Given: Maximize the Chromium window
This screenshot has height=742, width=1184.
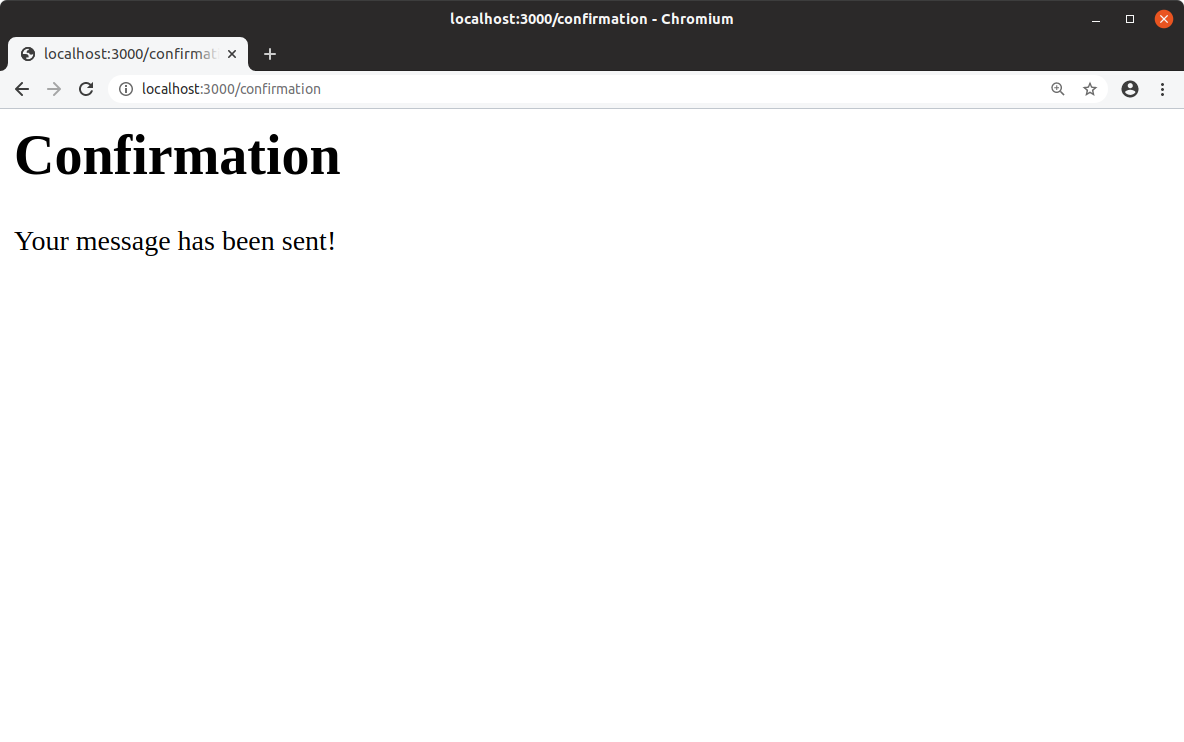Looking at the screenshot, I should coord(1130,19).
